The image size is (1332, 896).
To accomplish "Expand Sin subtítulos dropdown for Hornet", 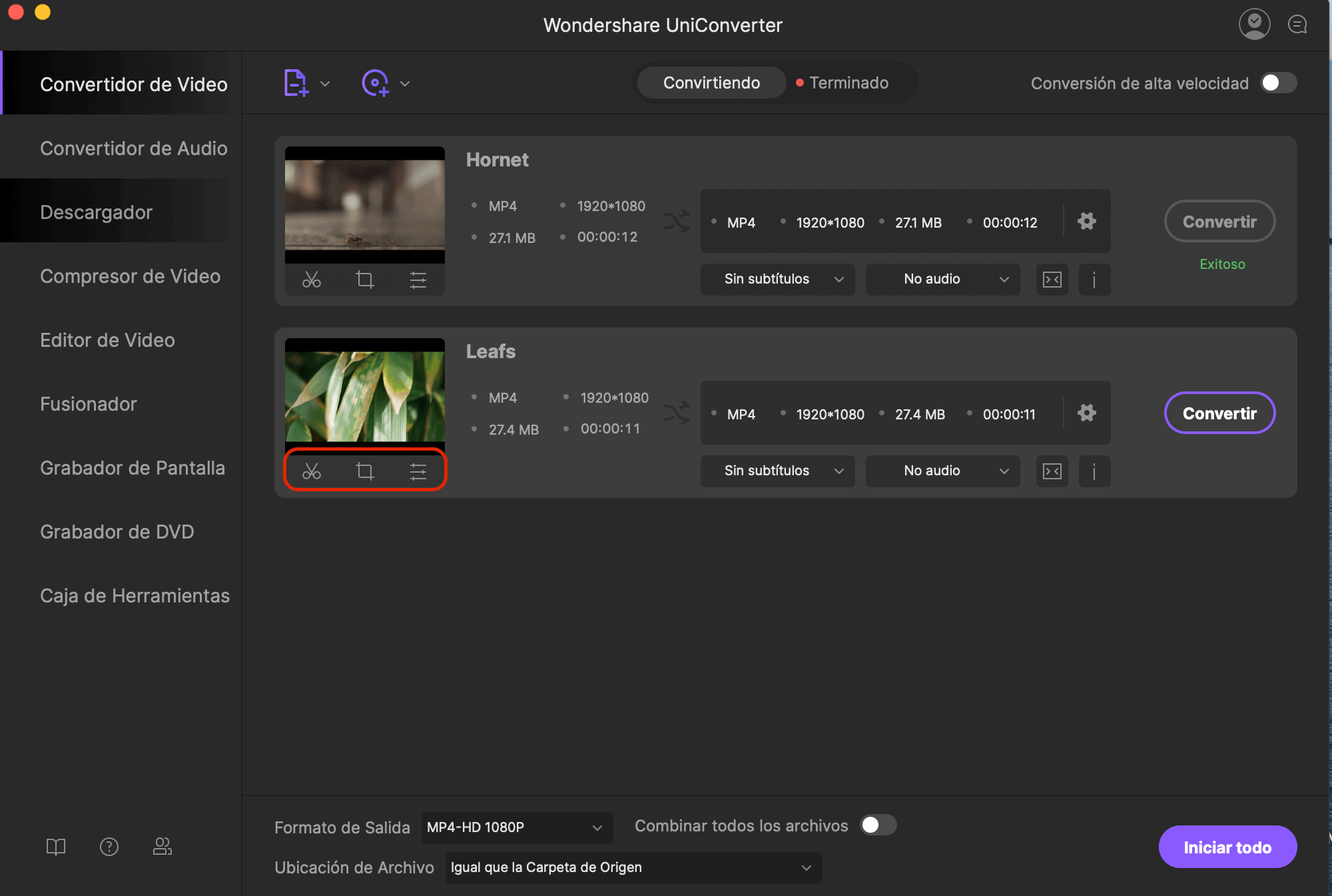I will pyautogui.click(x=777, y=279).
